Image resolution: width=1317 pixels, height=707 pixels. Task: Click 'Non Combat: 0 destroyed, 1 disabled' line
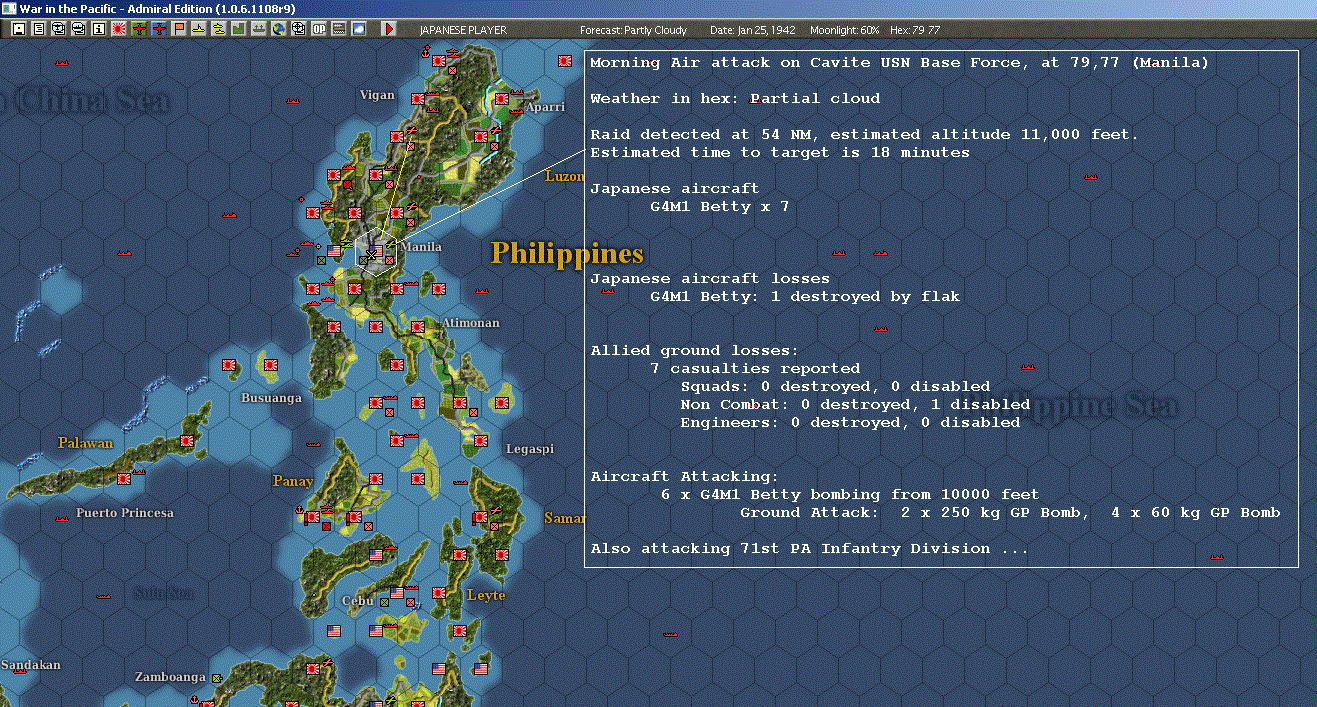coord(855,405)
